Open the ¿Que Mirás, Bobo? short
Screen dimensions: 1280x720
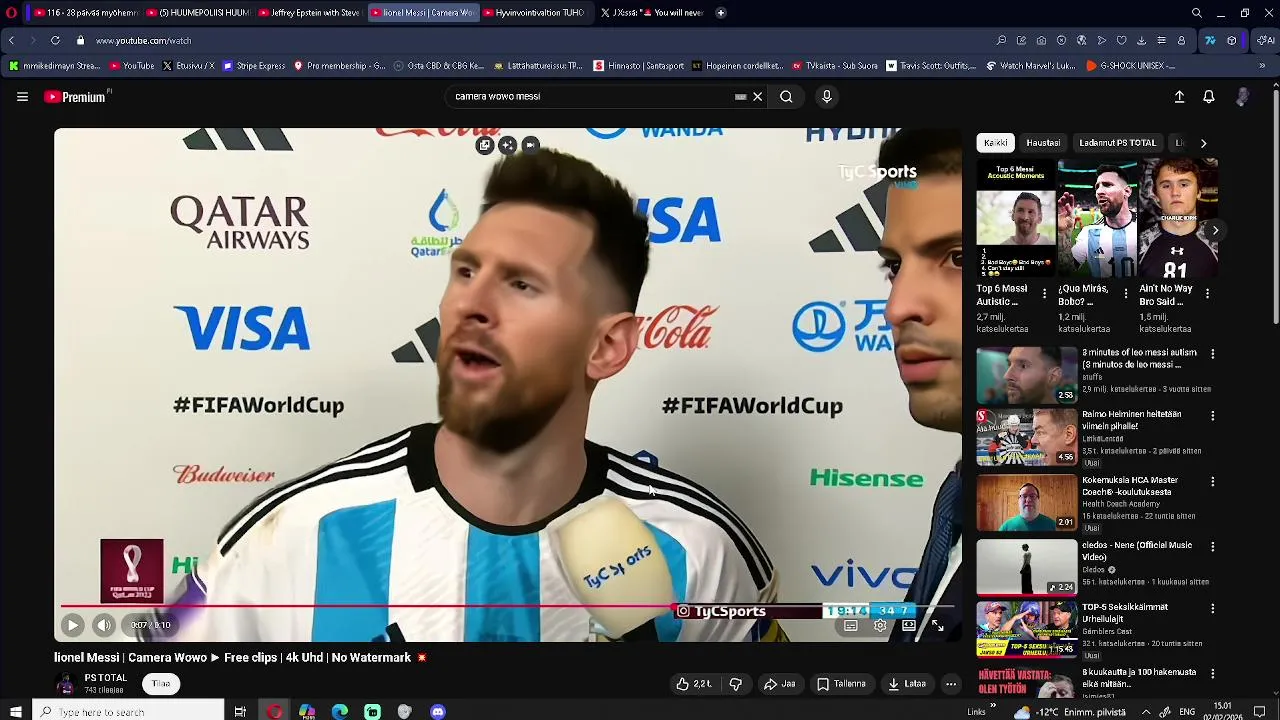point(1097,218)
